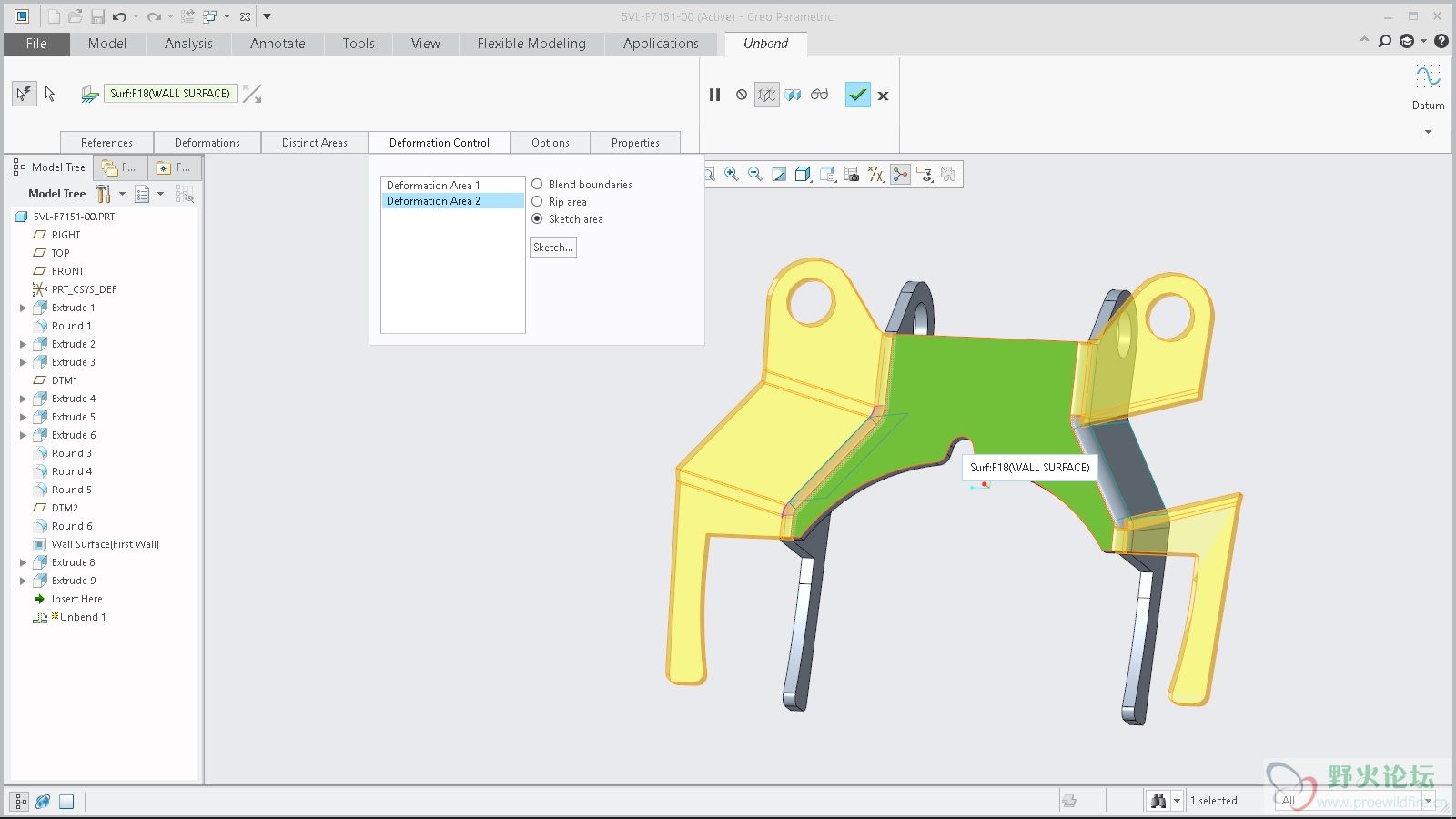Flip the fixed side direction icon
This screenshot has width=1456, height=819.
[x=252, y=93]
